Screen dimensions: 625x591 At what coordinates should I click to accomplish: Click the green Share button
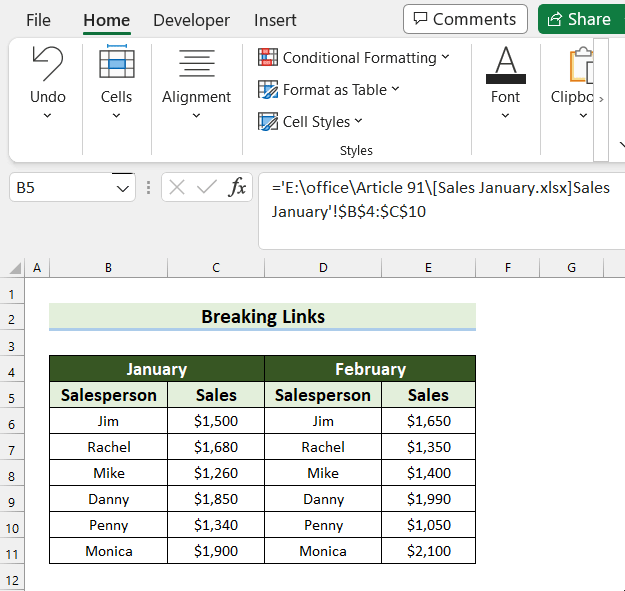581,19
